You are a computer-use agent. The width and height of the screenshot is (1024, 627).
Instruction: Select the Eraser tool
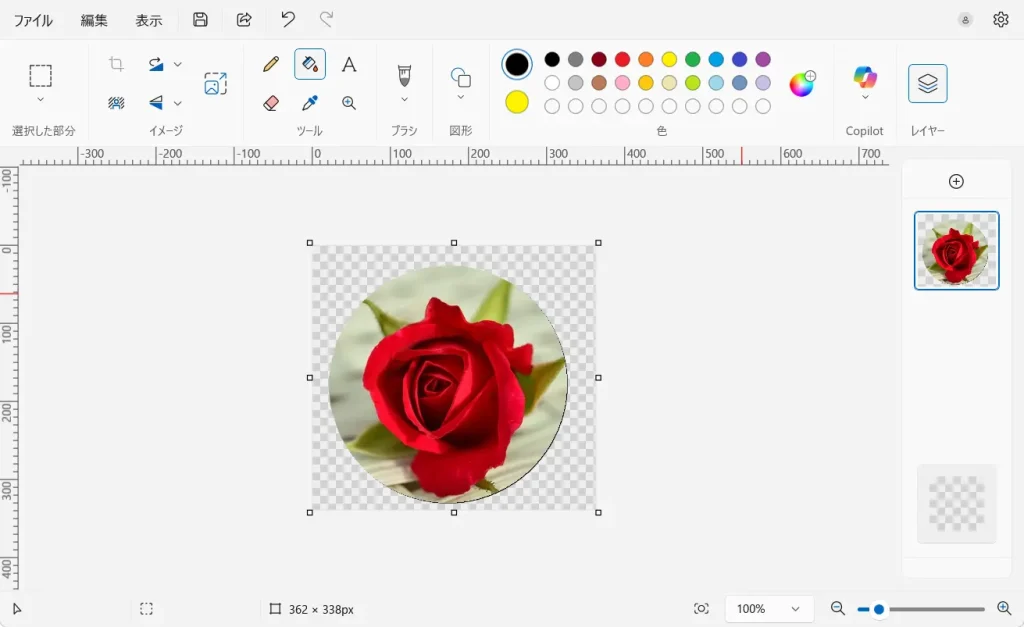(271, 103)
